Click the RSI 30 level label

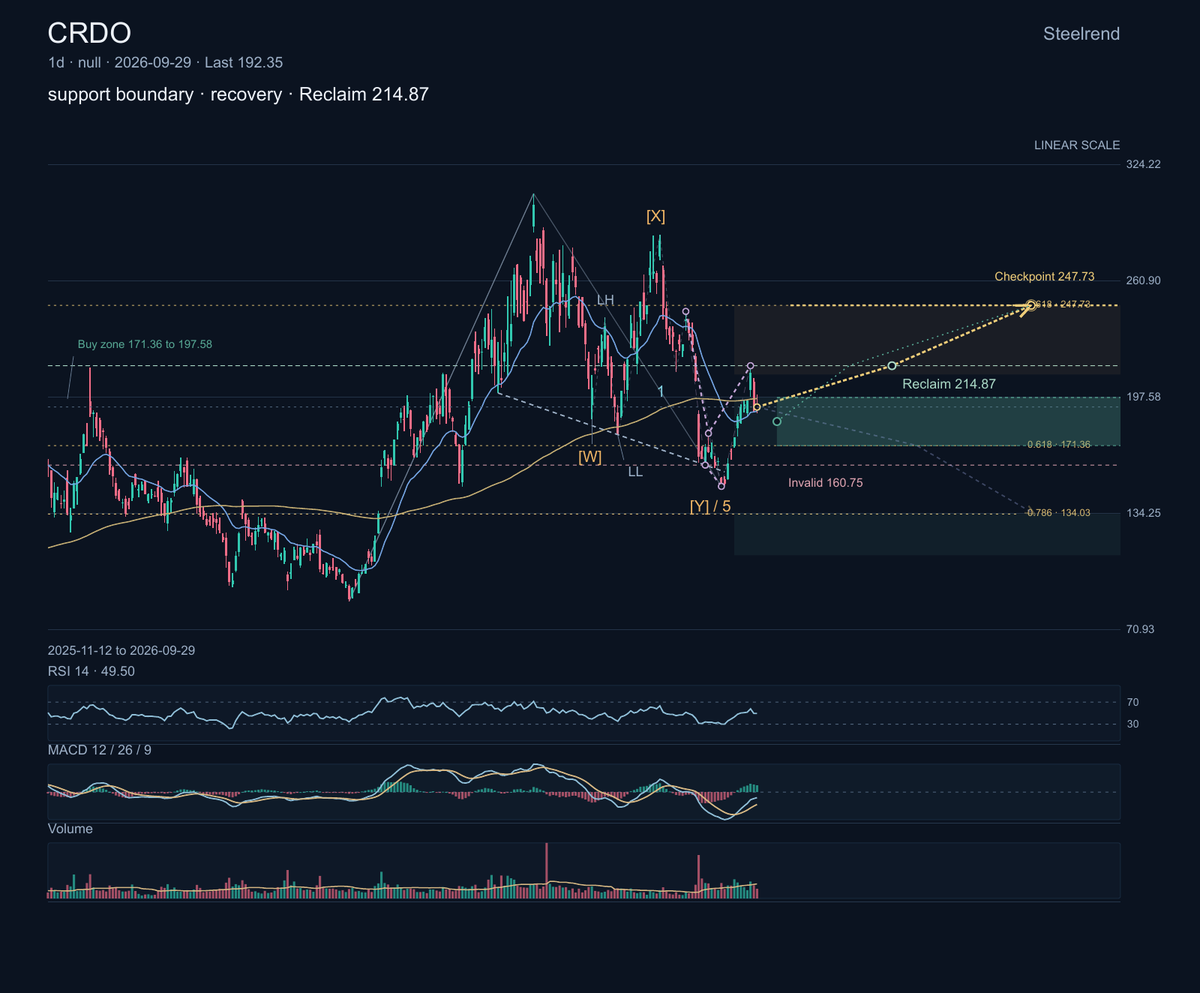click(1132, 724)
